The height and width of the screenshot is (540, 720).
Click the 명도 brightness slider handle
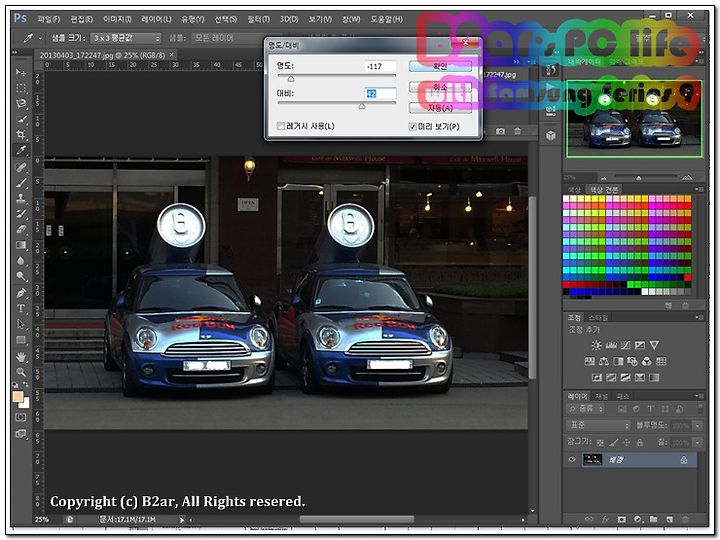coord(291,79)
